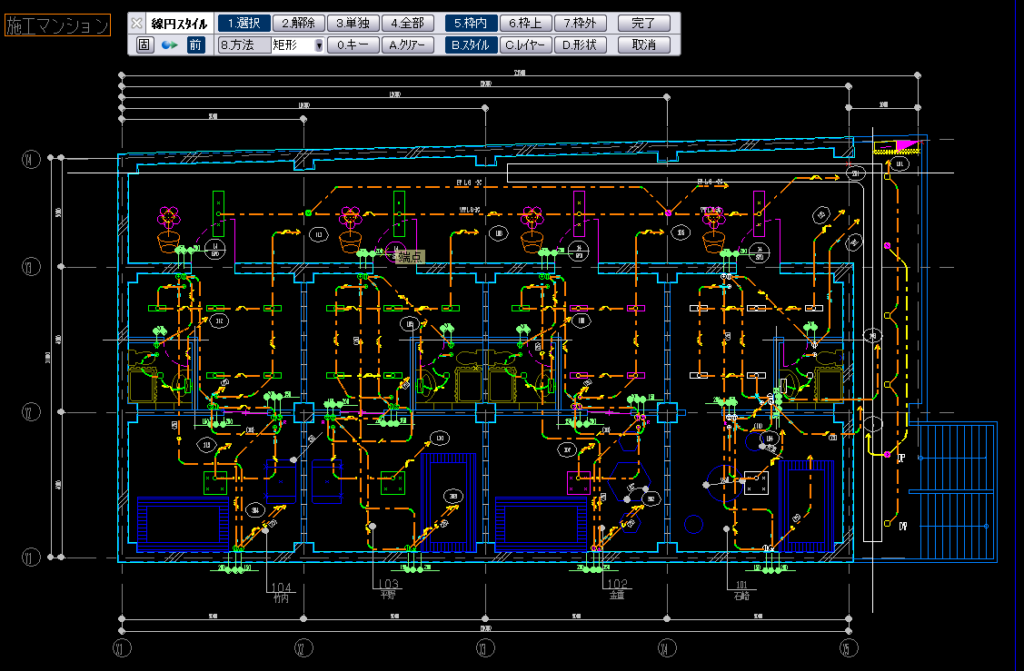Click room label 103

[x=388, y=584]
